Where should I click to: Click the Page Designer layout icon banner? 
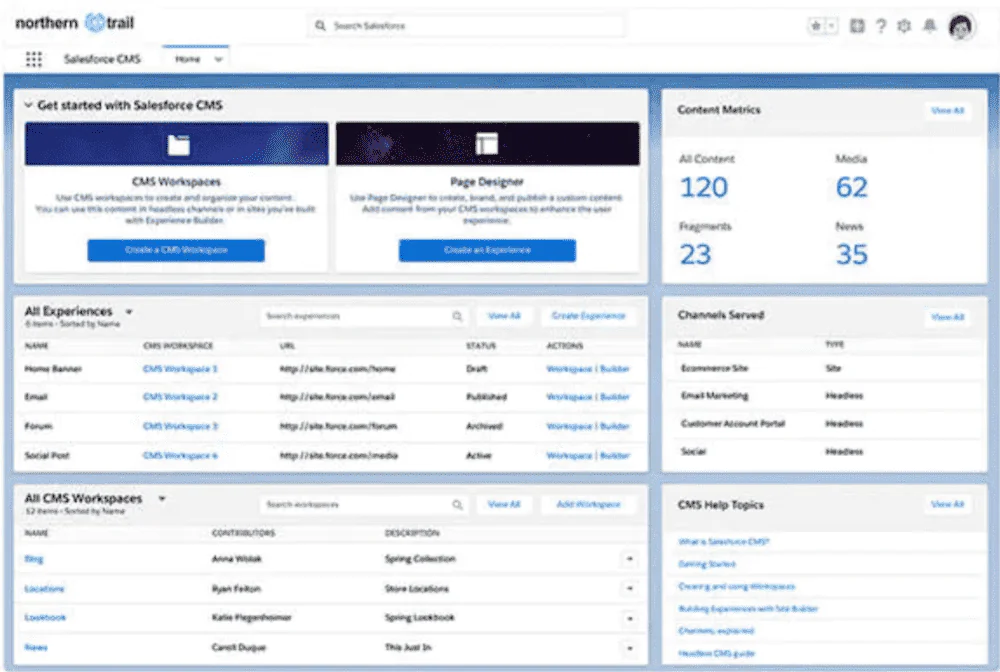[x=487, y=144]
